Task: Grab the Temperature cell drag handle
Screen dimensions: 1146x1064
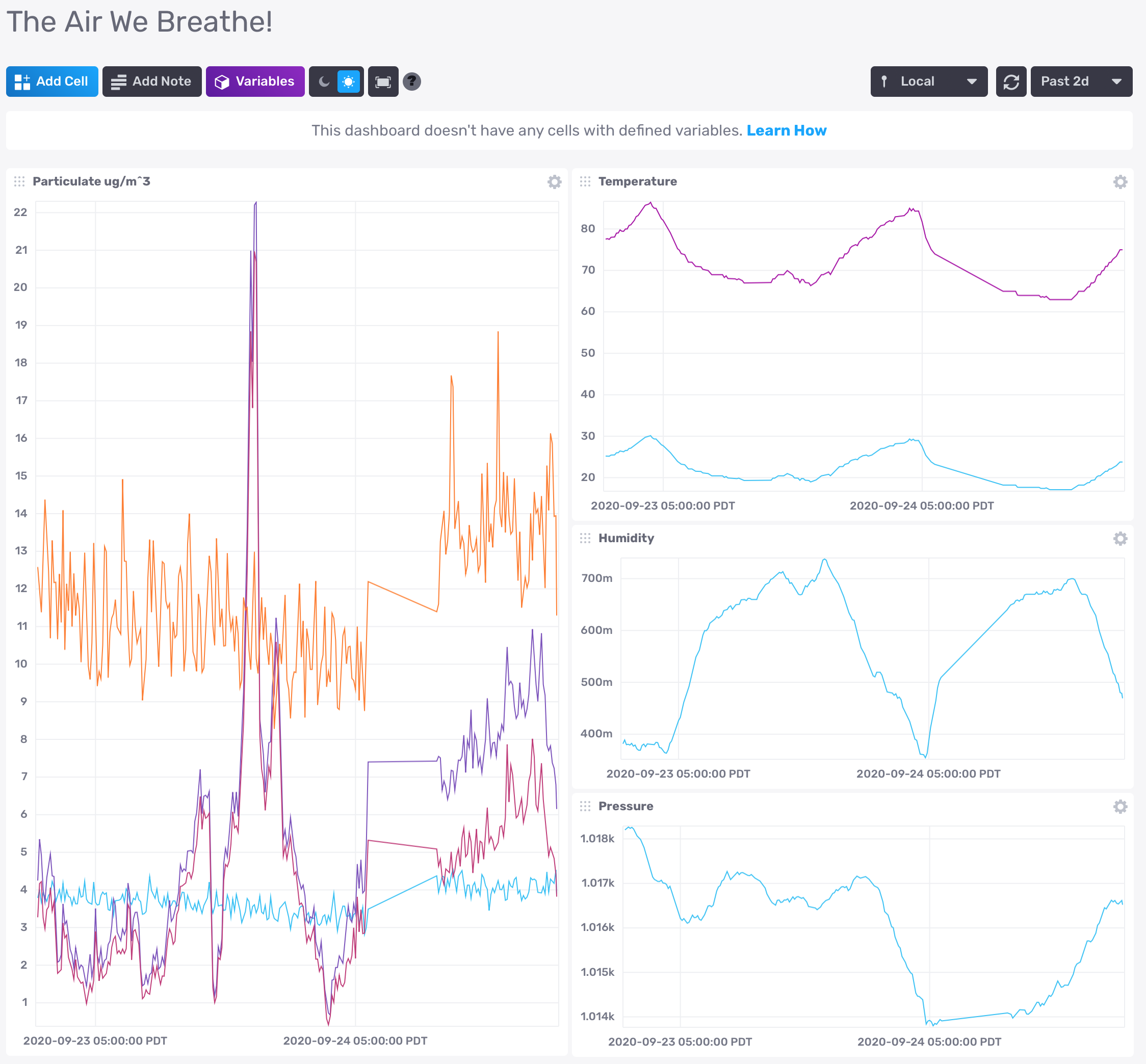Action: (x=585, y=181)
